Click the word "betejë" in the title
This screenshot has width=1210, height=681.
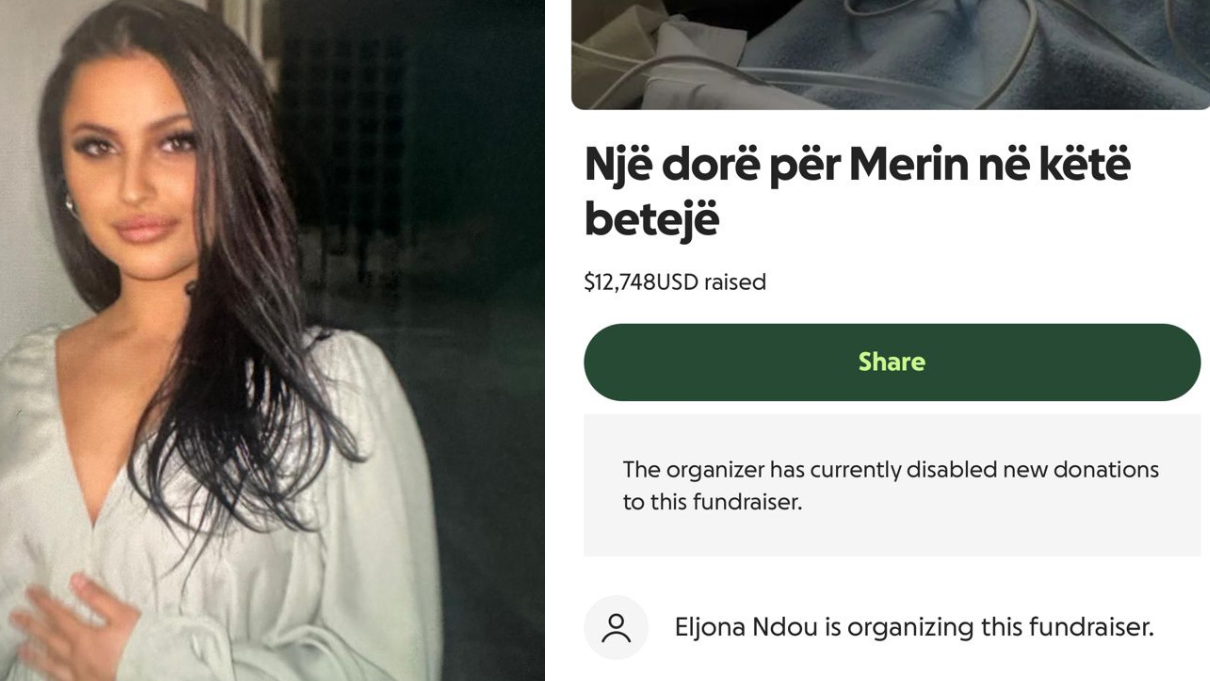[651, 220]
